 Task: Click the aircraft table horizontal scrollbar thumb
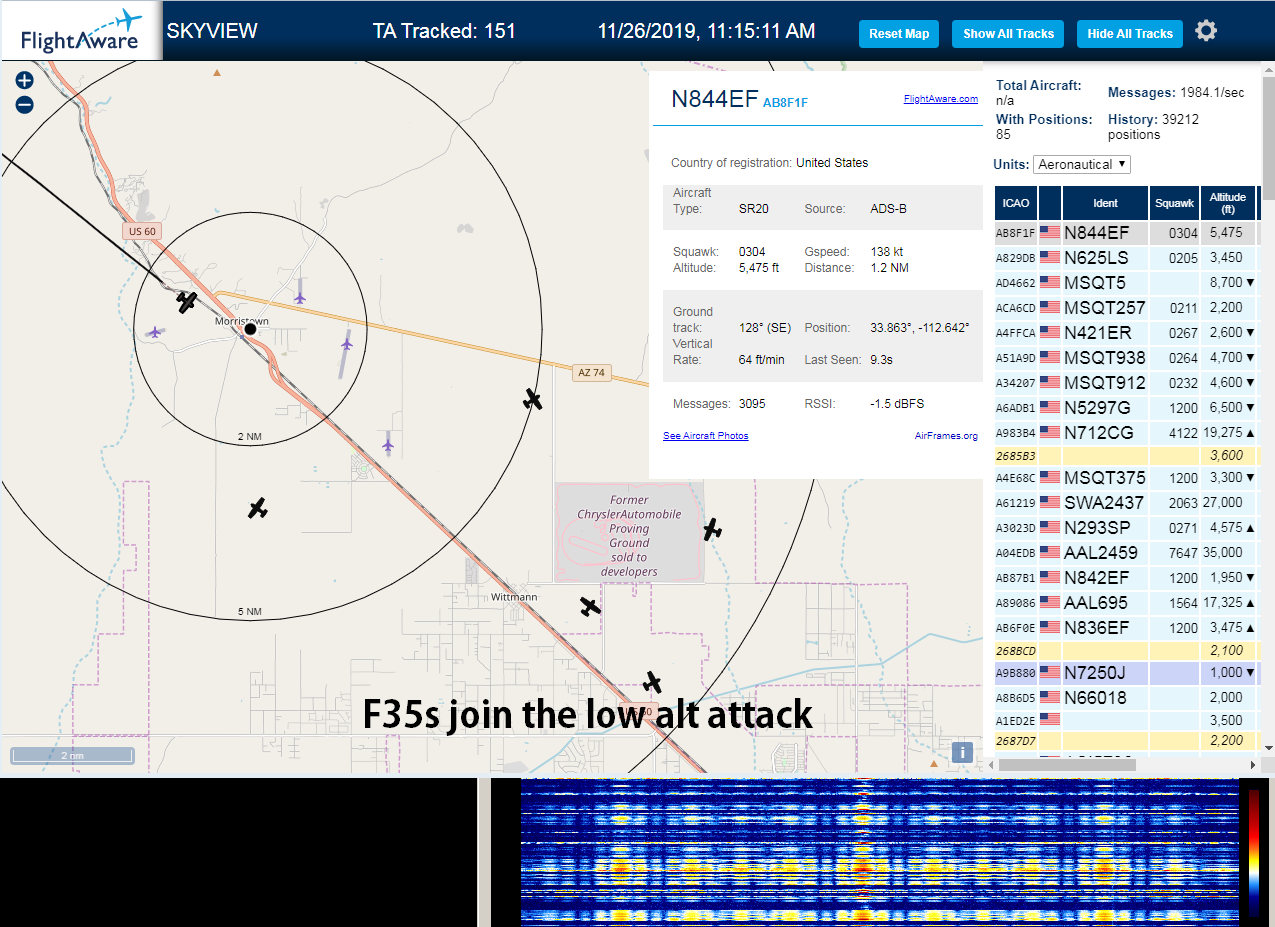click(1067, 765)
